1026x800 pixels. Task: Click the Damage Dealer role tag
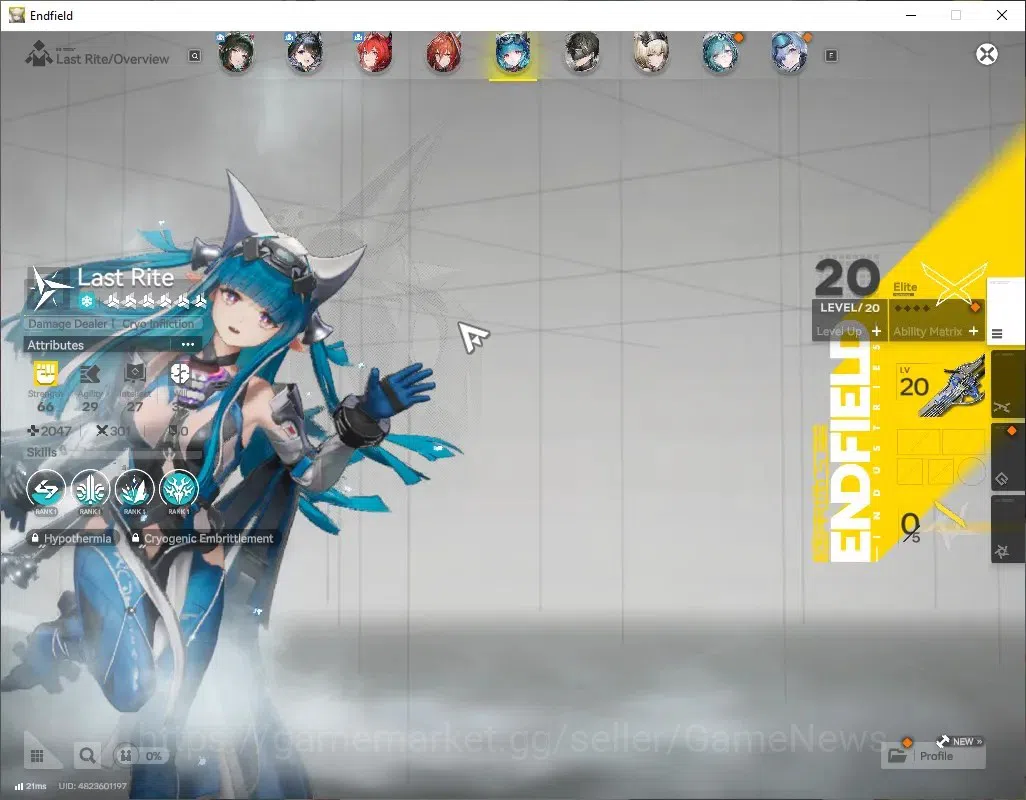tap(67, 324)
